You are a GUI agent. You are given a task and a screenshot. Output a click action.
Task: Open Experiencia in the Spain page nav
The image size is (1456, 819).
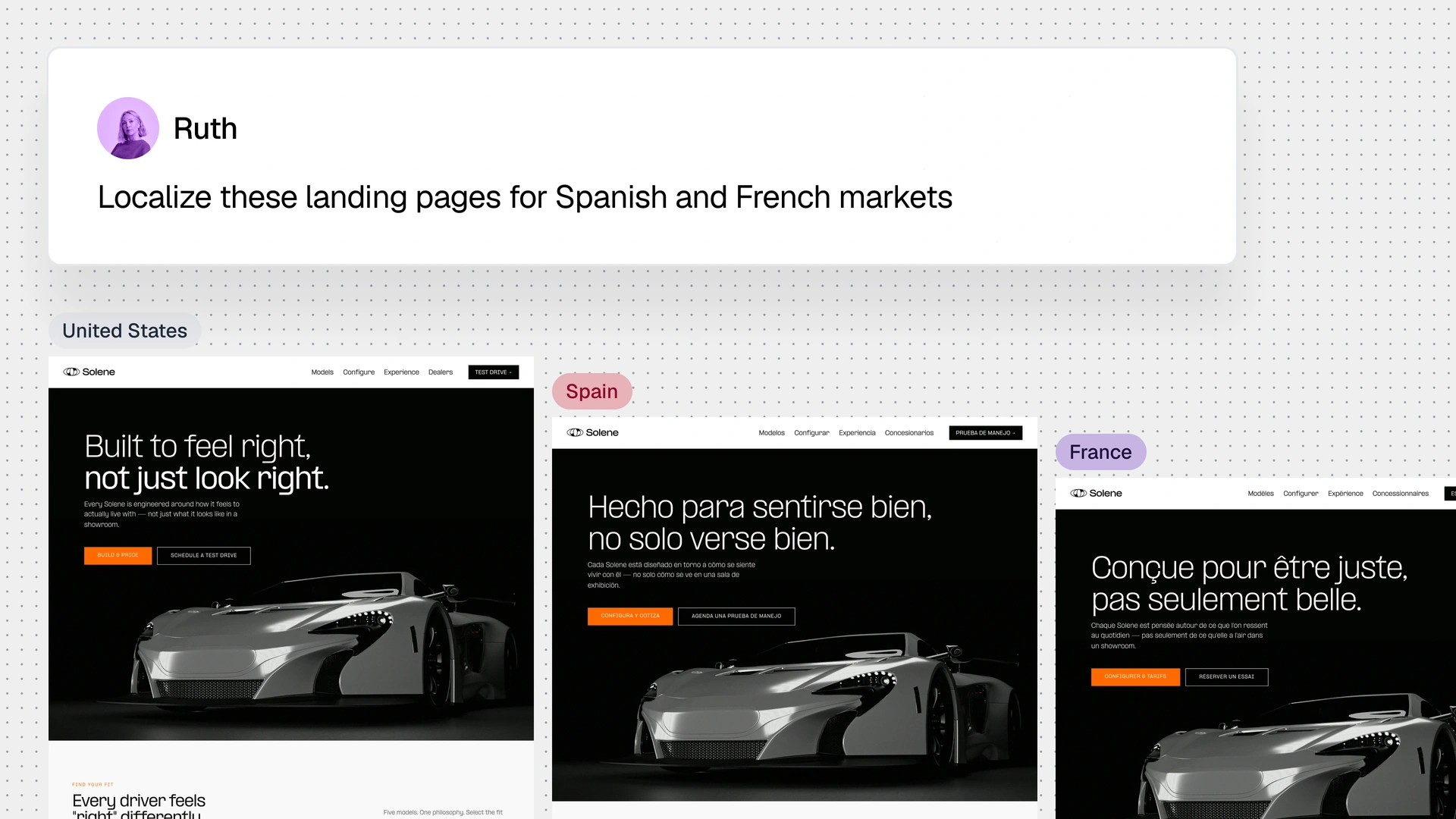point(857,433)
